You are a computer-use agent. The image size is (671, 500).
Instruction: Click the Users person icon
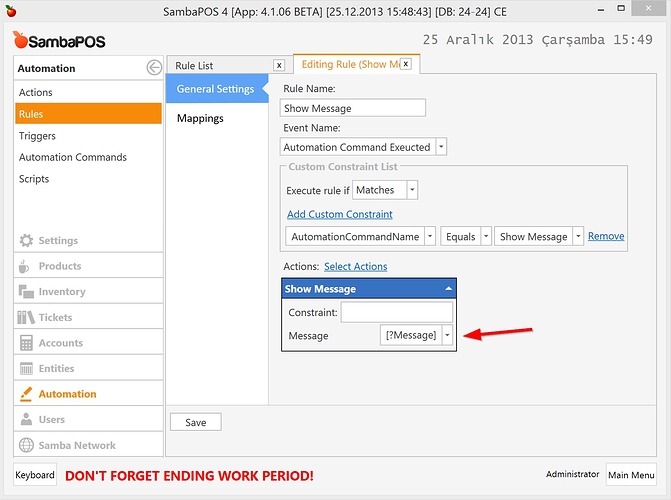coord(26,420)
